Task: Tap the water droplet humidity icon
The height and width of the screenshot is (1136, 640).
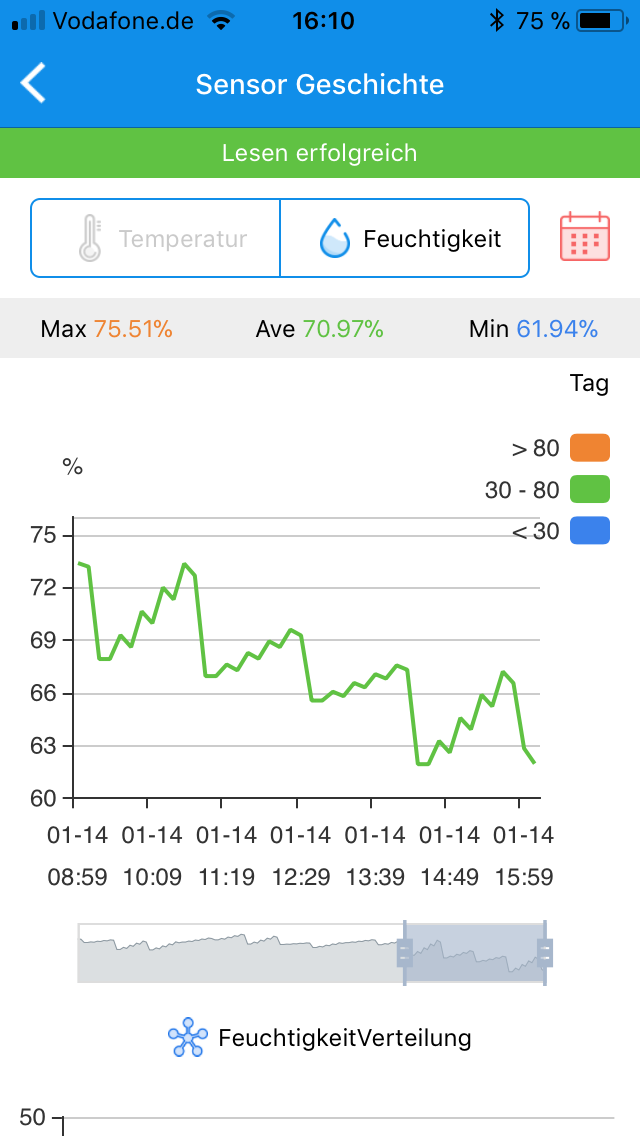Action: 334,239
